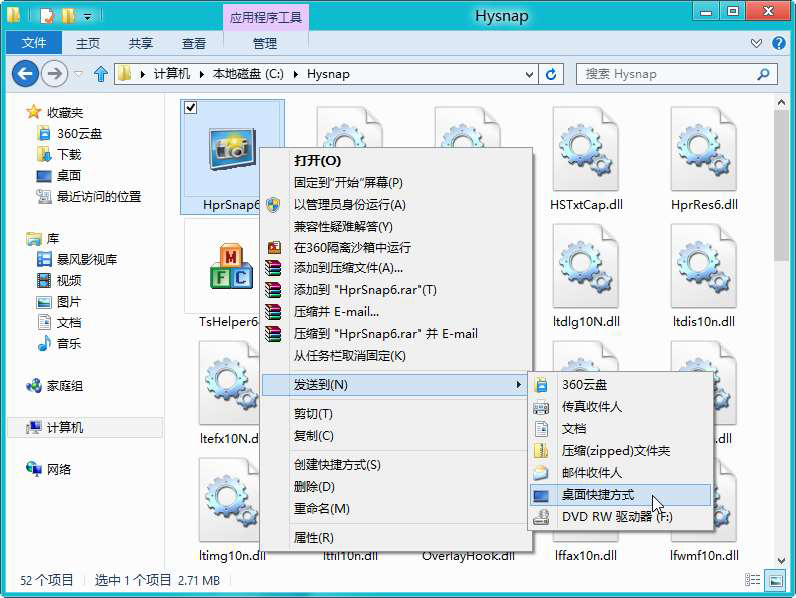Click the lffax10n.dll file name
Viewport: 796px width, 598px height.
coord(586,555)
